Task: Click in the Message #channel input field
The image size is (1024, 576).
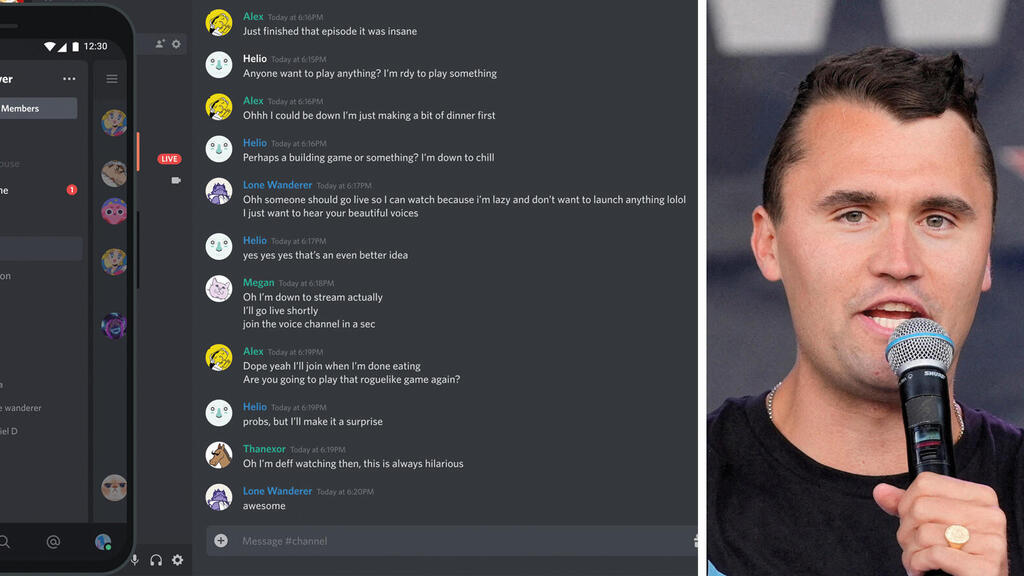Action: click(x=452, y=541)
